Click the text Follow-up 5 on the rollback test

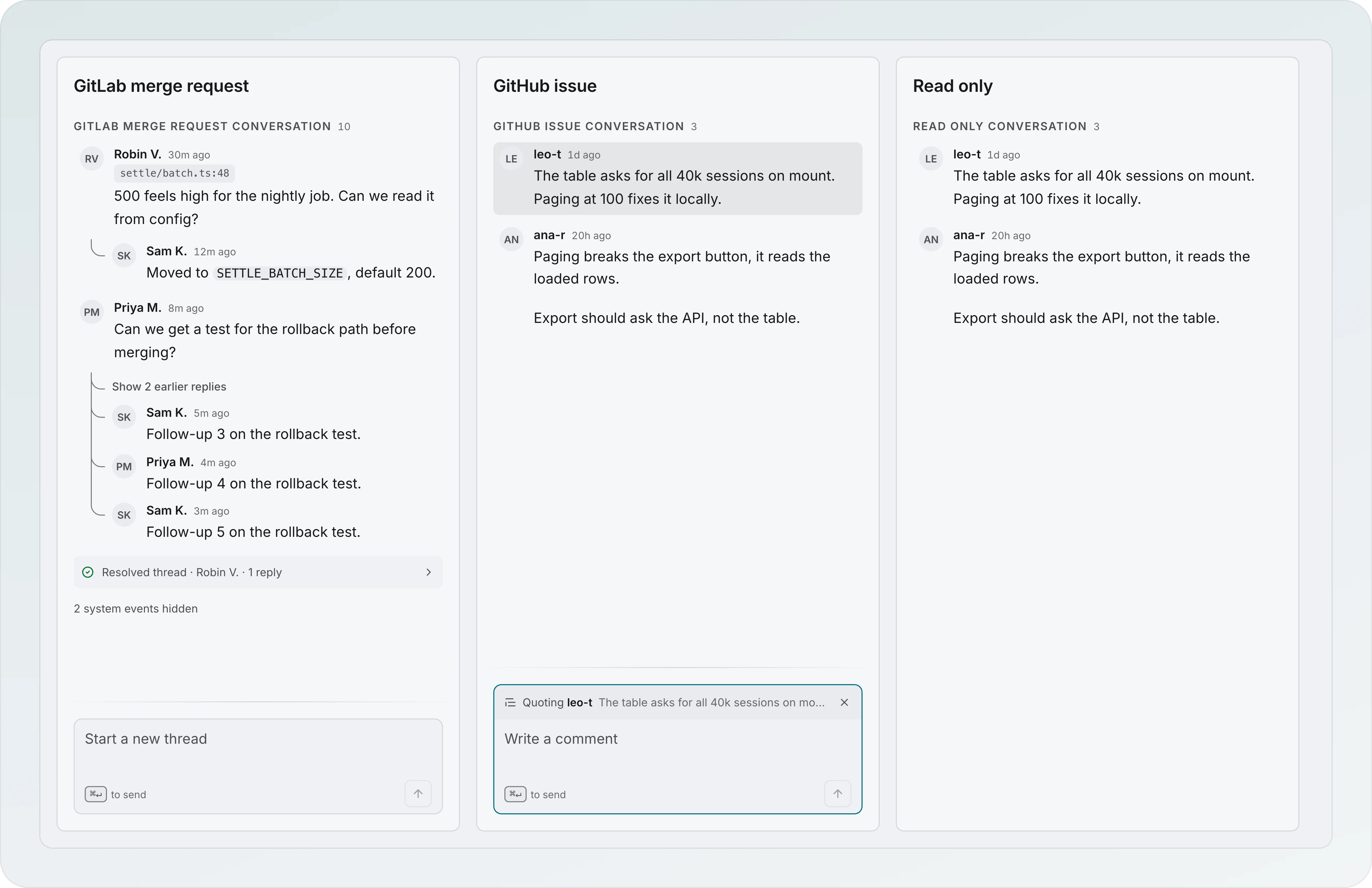[x=254, y=532]
